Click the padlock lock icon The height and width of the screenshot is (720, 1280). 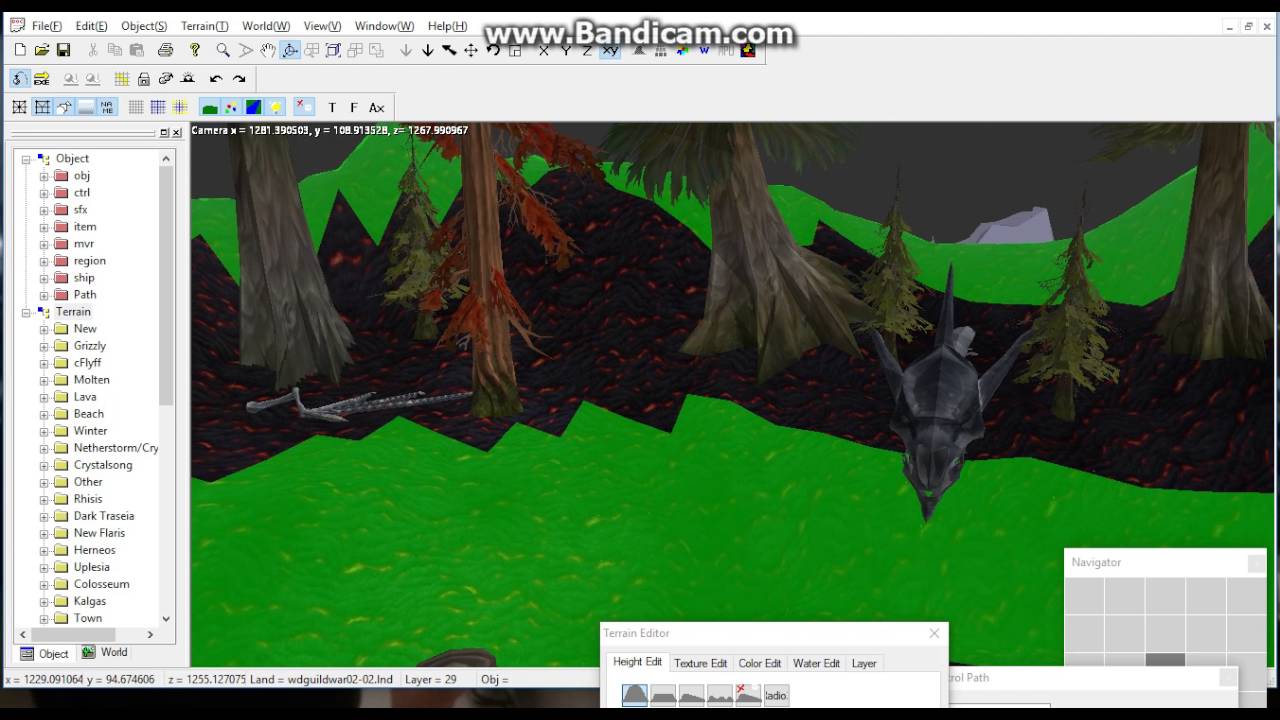(x=143, y=79)
